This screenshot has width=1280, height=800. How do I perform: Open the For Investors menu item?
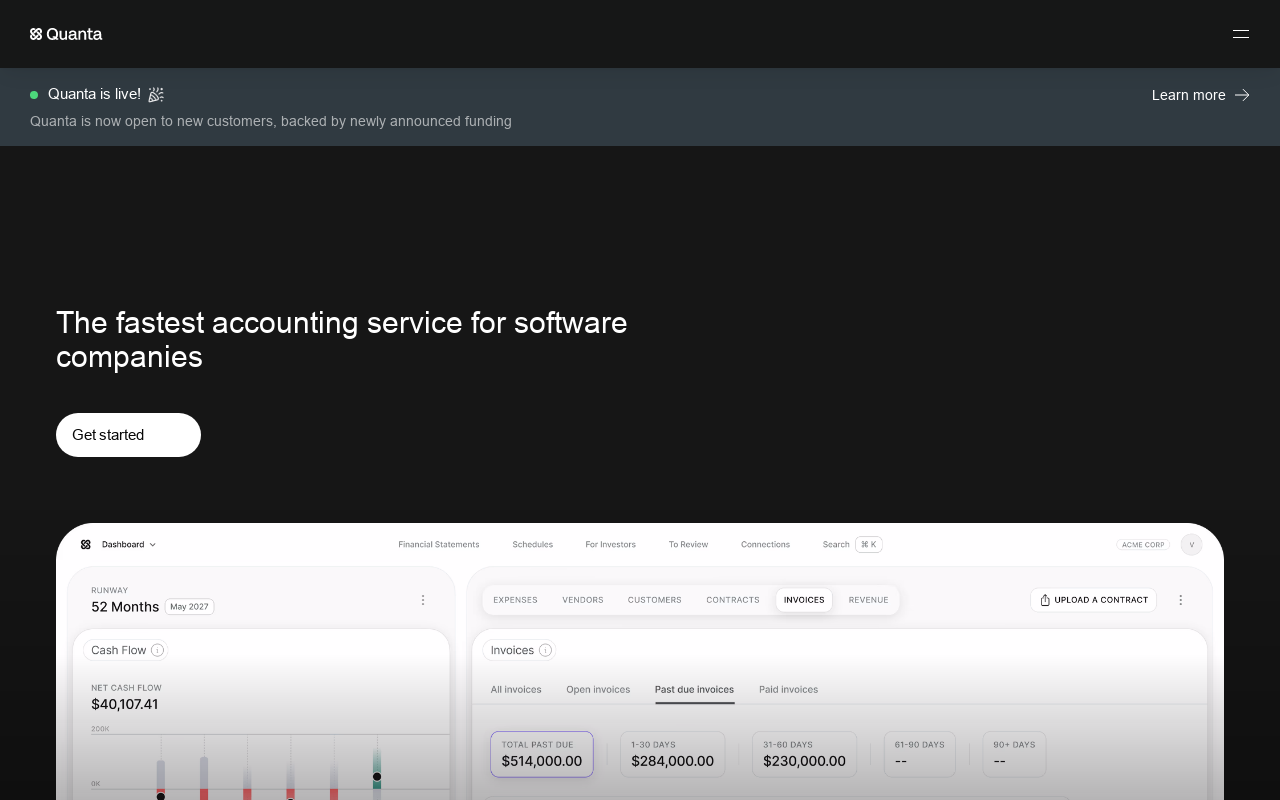[x=611, y=545]
